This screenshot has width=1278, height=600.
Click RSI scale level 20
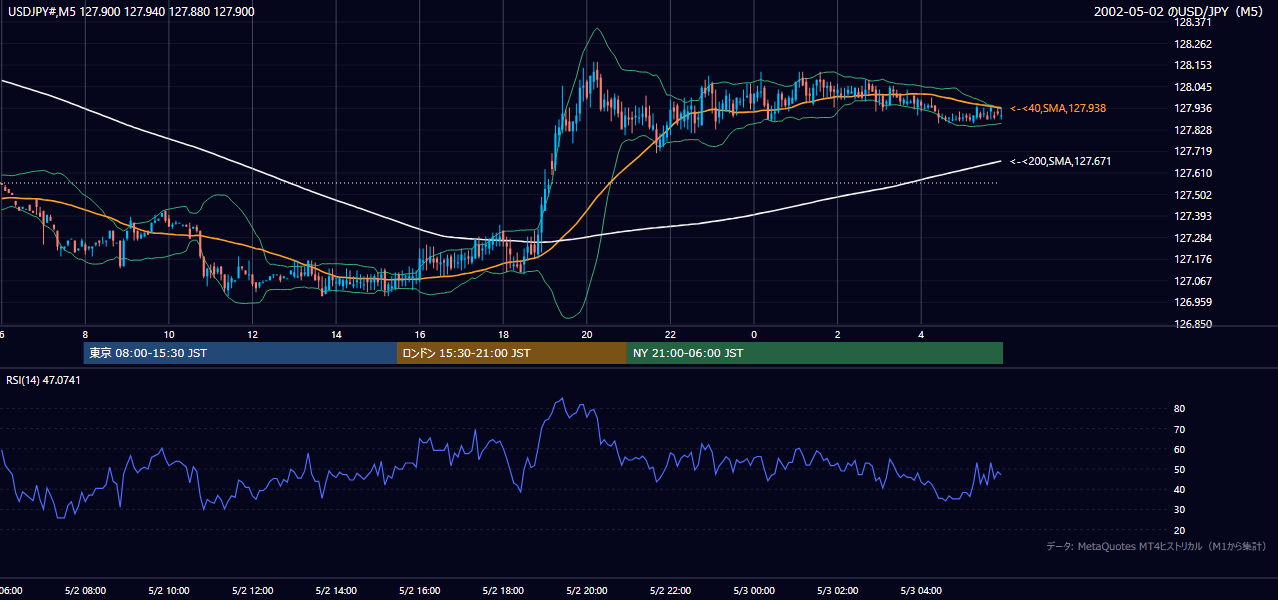1180,530
